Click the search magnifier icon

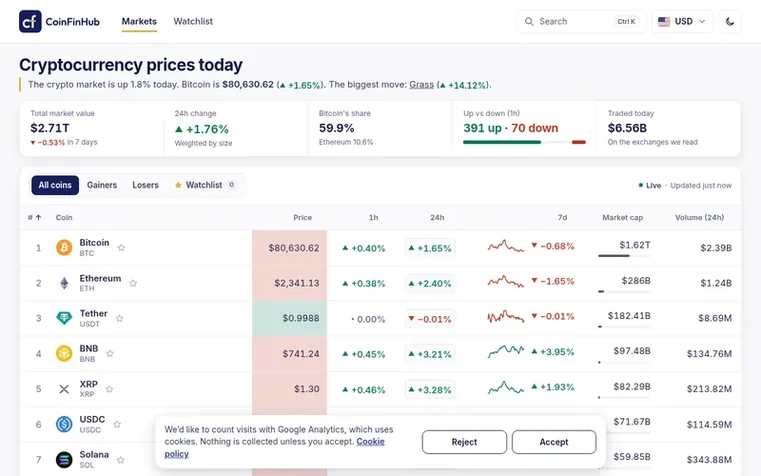[529, 21]
